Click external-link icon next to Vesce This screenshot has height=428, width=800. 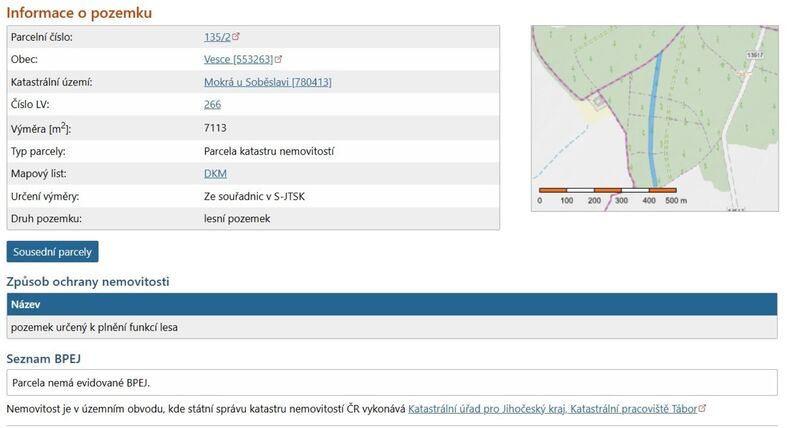click(x=278, y=60)
